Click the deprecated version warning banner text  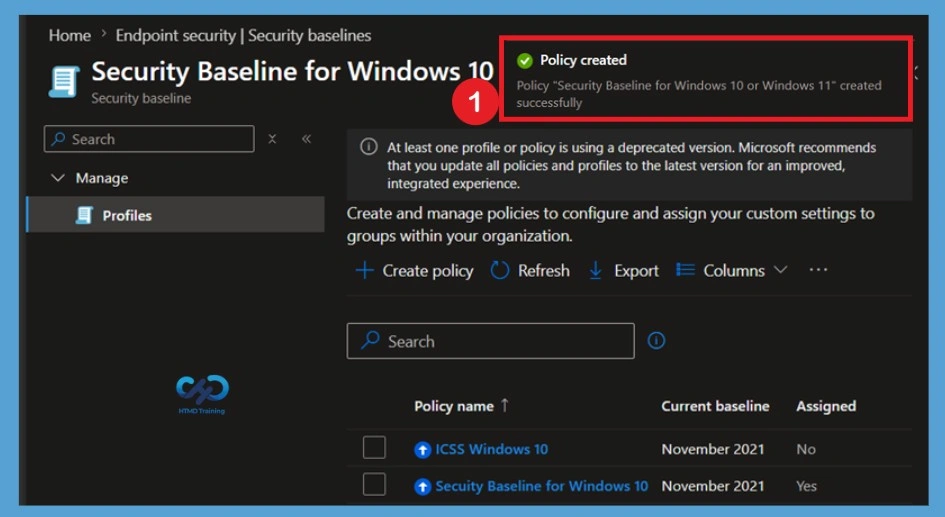click(632, 165)
